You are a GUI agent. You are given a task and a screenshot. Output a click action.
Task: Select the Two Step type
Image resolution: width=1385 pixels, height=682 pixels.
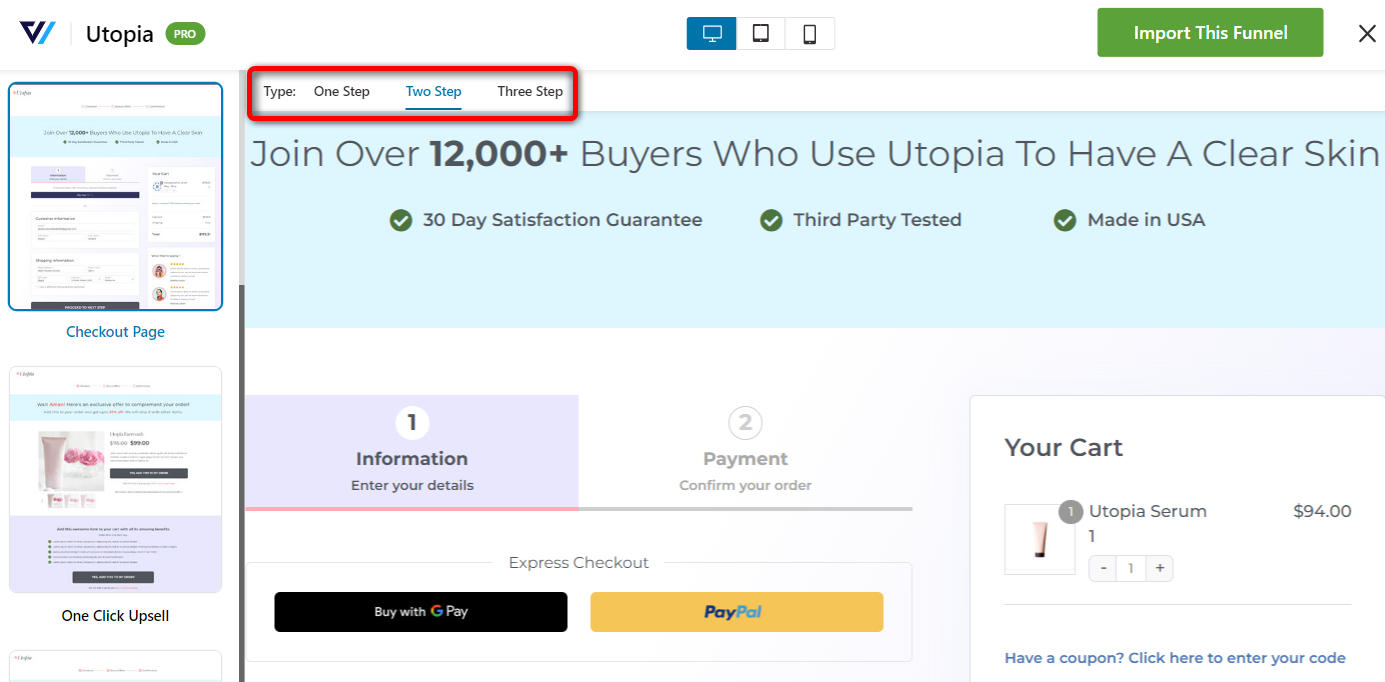click(x=434, y=91)
